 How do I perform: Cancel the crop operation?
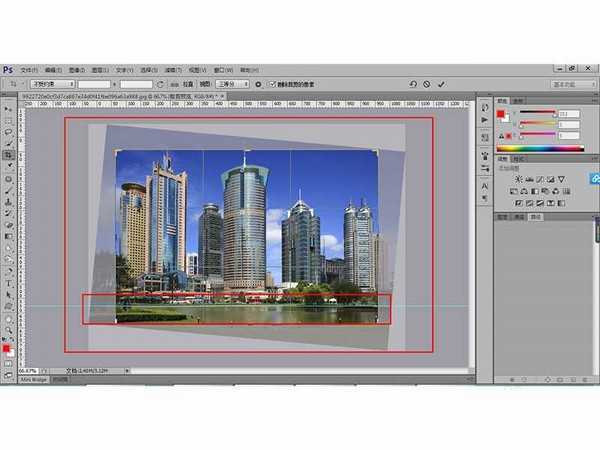pyautogui.click(x=427, y=85)
